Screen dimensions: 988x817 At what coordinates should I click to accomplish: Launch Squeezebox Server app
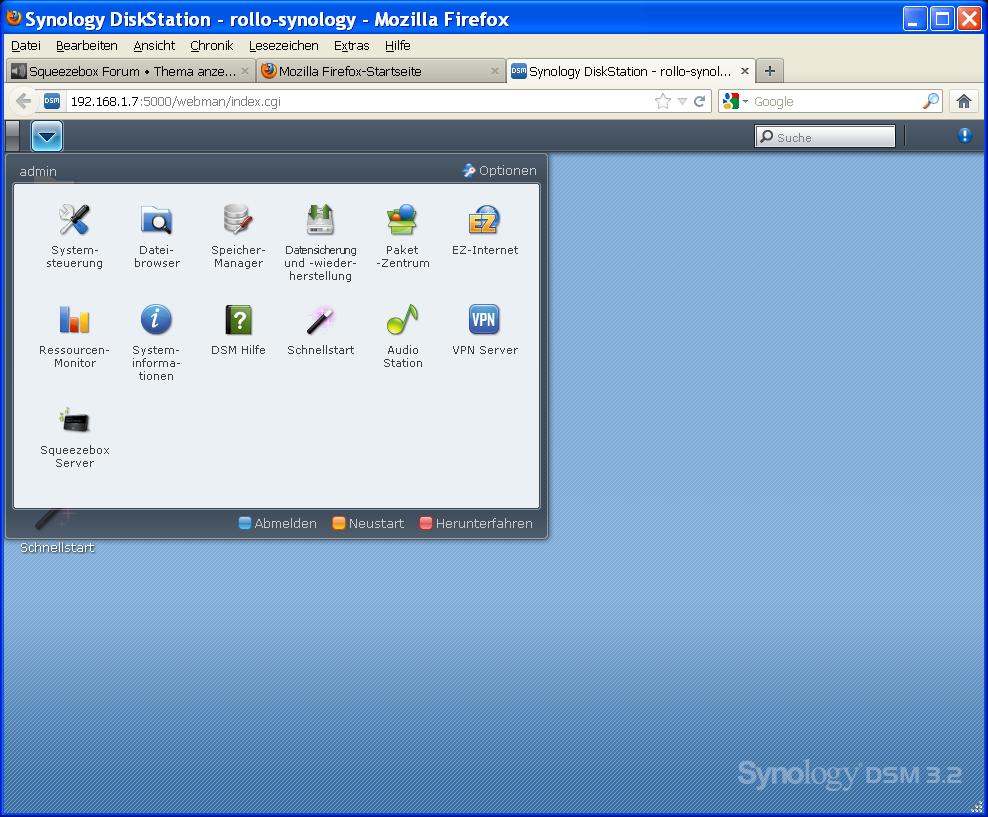tap(75, 421)
